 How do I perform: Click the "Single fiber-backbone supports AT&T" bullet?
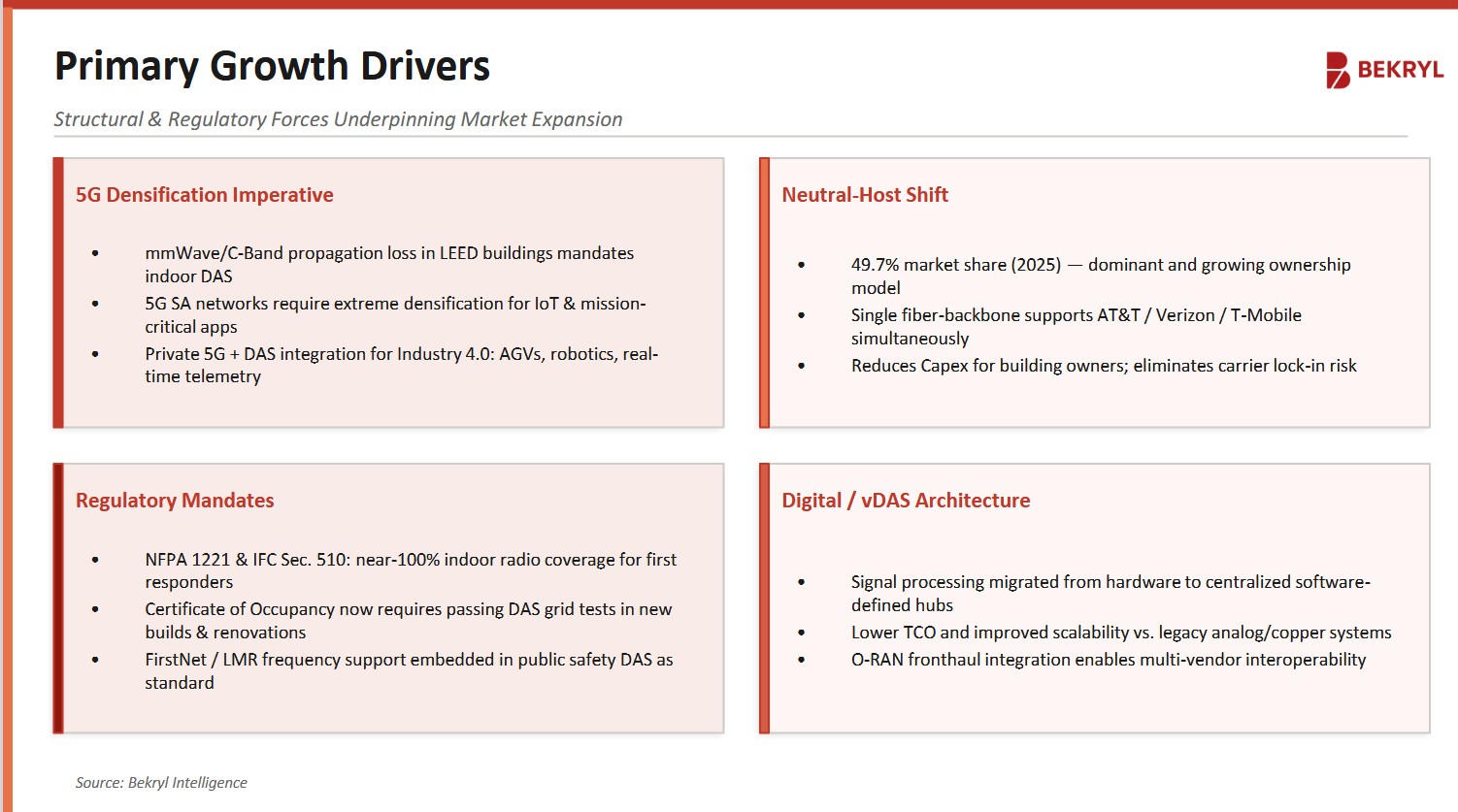[1077, 327]
